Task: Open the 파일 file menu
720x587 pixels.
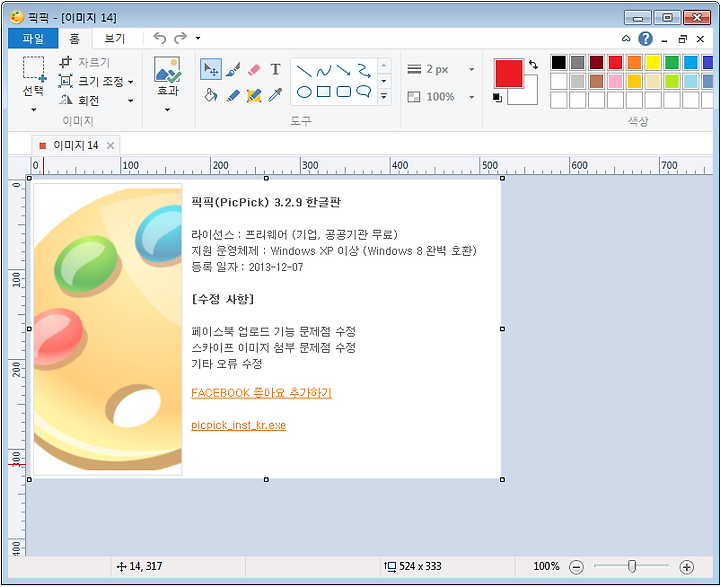Action: point(33,39)
